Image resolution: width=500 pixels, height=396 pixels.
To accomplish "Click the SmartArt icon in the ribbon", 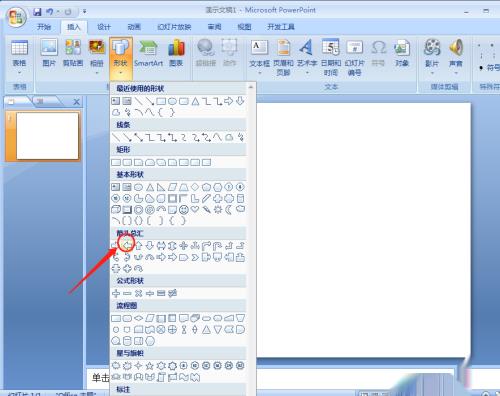I will 148,53.
